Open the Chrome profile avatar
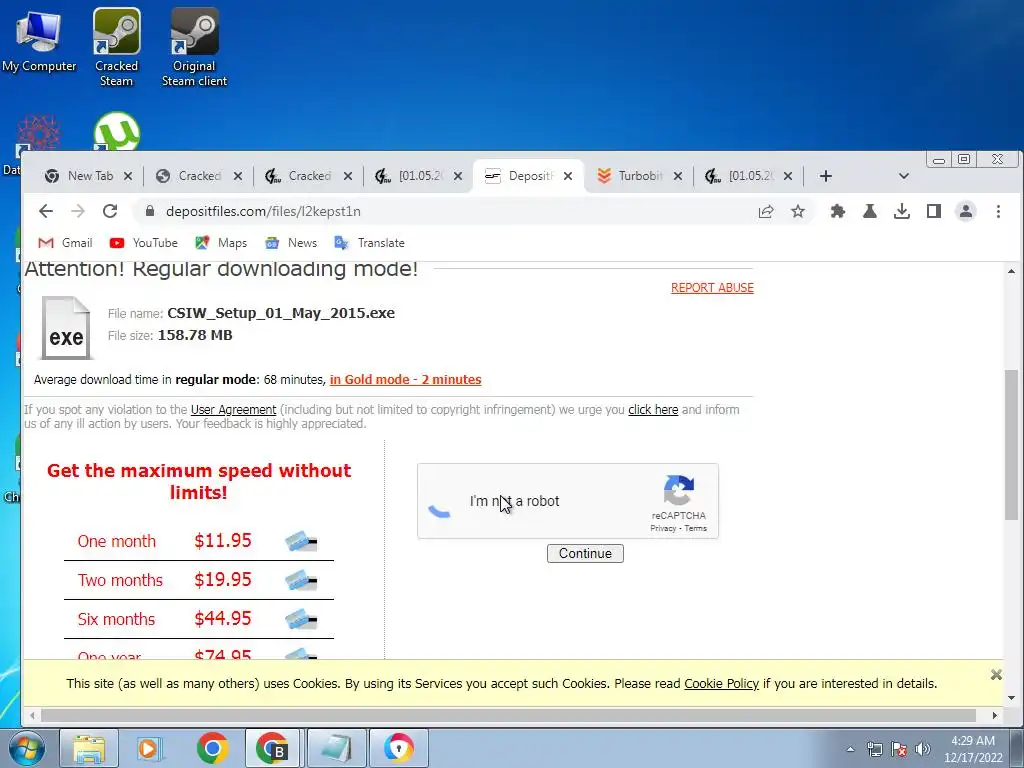The image size is (1024, 768). 966,211
